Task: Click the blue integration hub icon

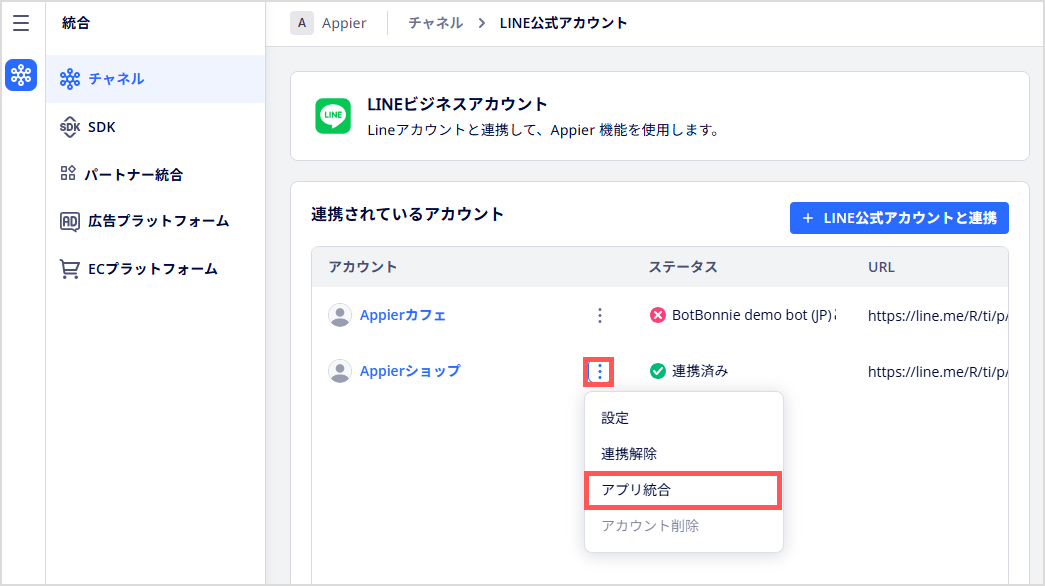Action: (21, 75)
